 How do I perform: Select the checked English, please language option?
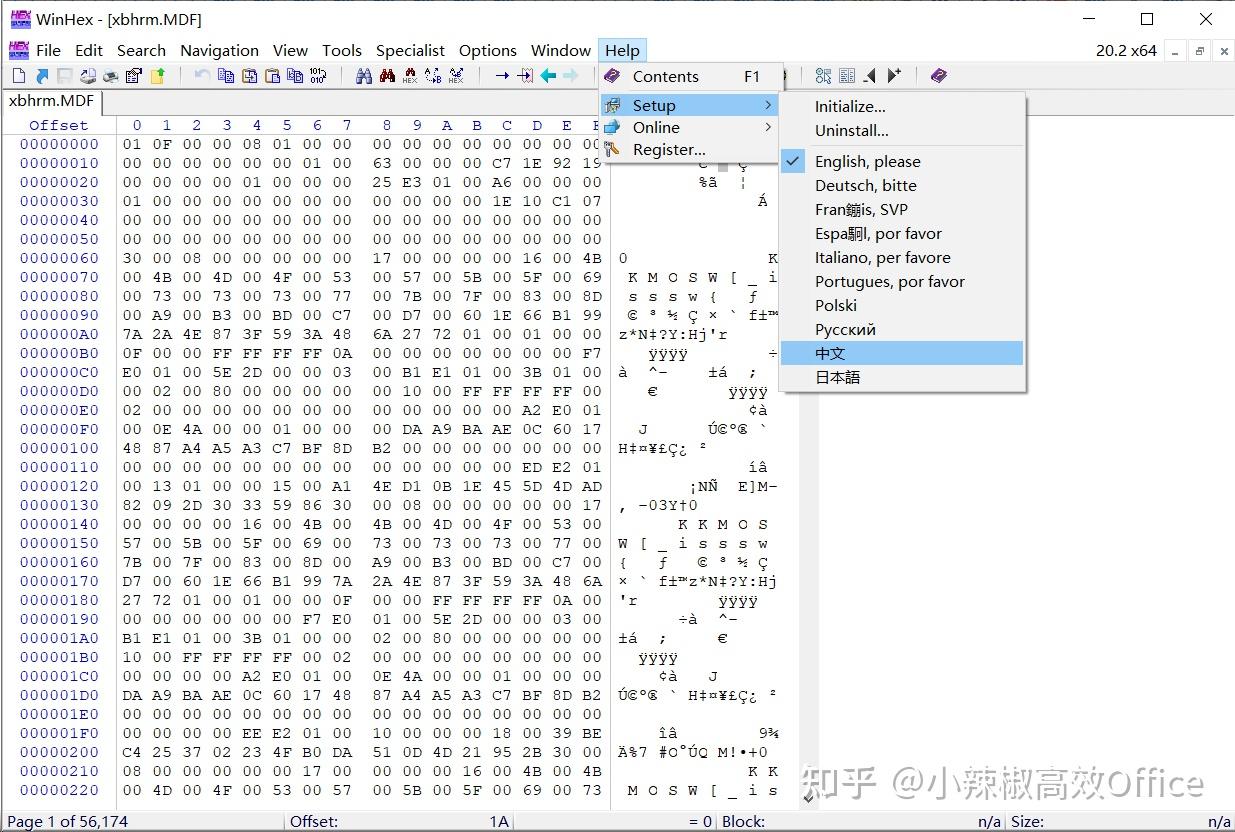coord(903,162)
